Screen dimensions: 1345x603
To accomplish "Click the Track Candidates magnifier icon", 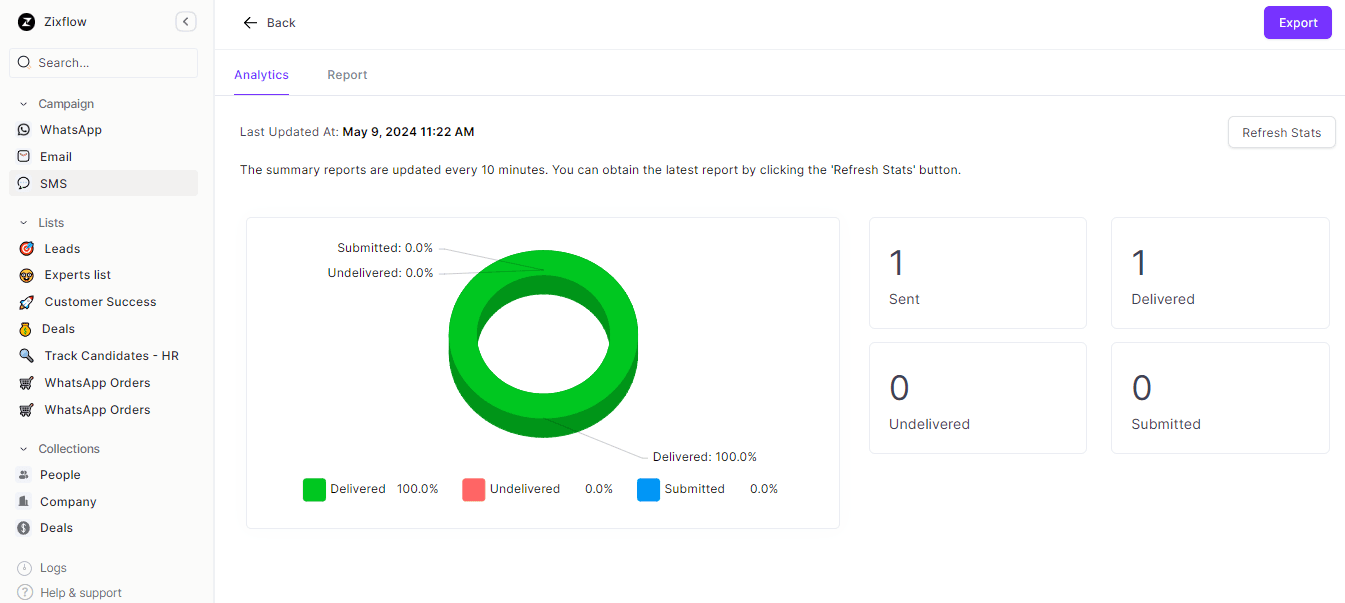I will tap(26, 356).
